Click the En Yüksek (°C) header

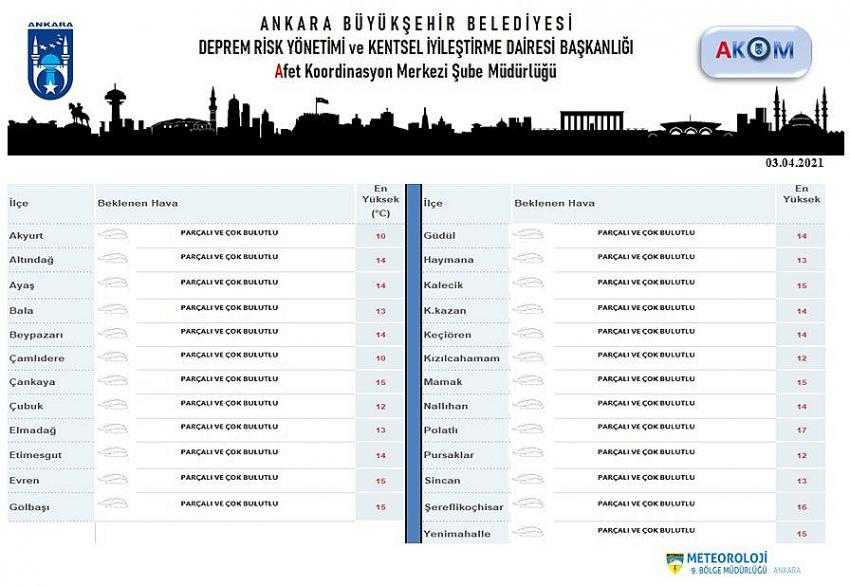[x=380, y=200]
